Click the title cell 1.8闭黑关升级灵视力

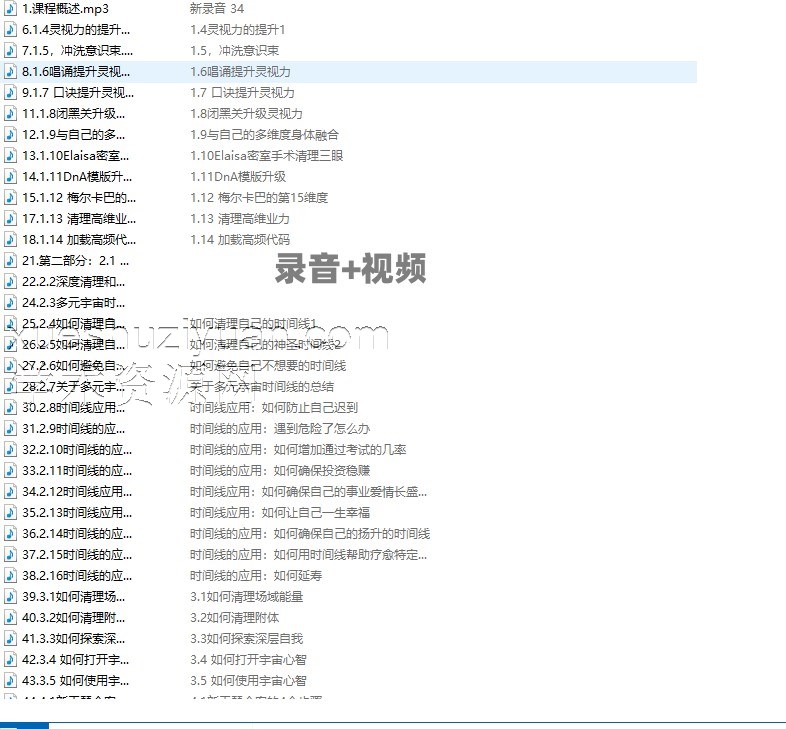click(246, 114)
